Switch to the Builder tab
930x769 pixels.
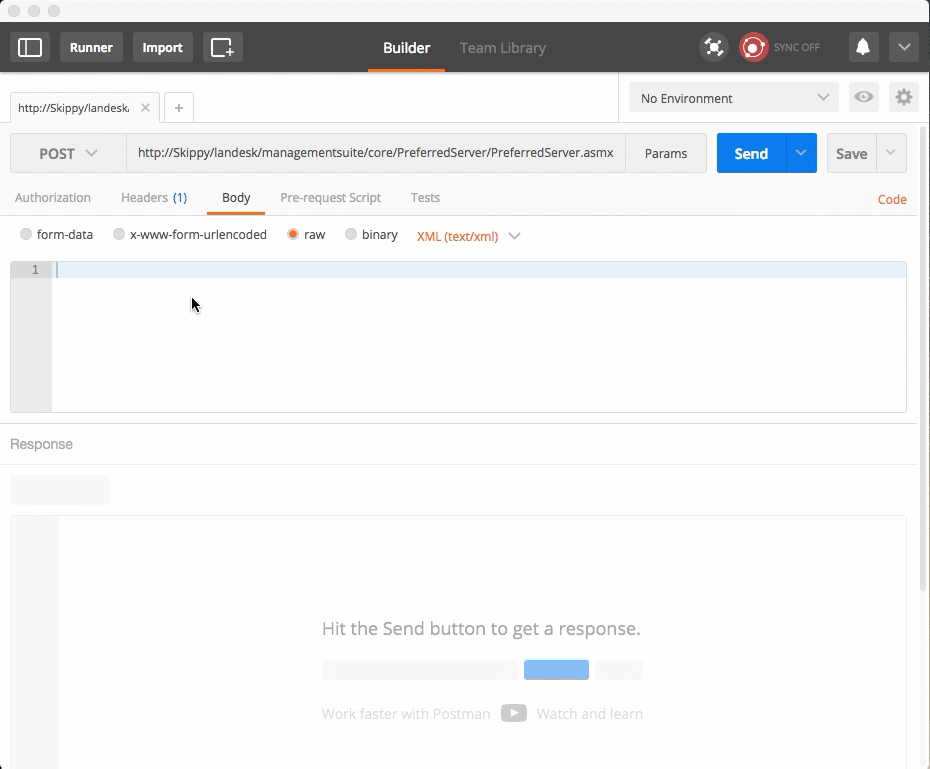coord(406,48)
